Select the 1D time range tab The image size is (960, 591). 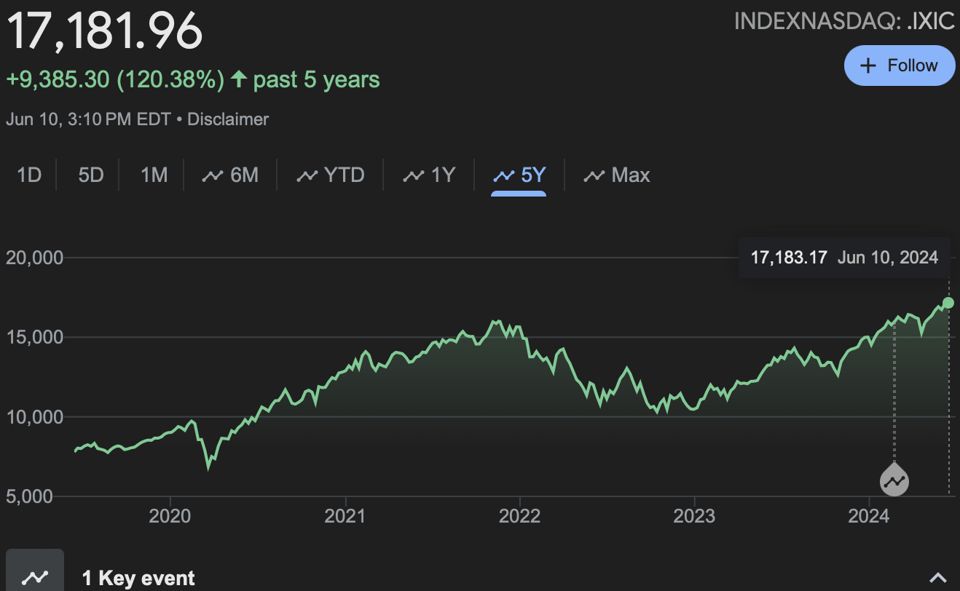click(29, 175)
